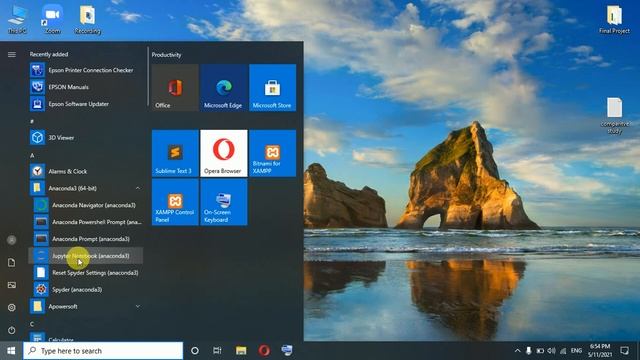Expand the Apowersoft folder
The width and height of the screenshot is (640, 360).
86,307
